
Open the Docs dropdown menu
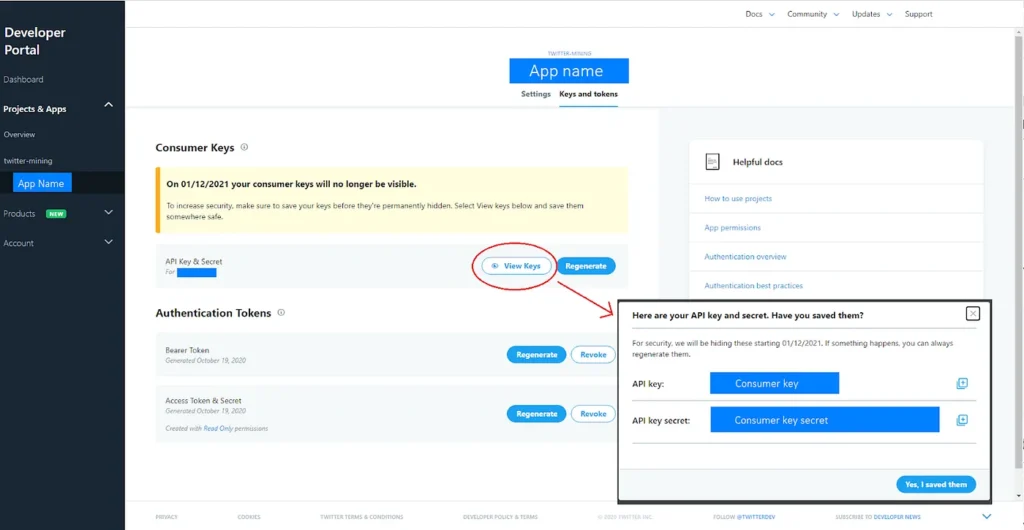point(760,14)
